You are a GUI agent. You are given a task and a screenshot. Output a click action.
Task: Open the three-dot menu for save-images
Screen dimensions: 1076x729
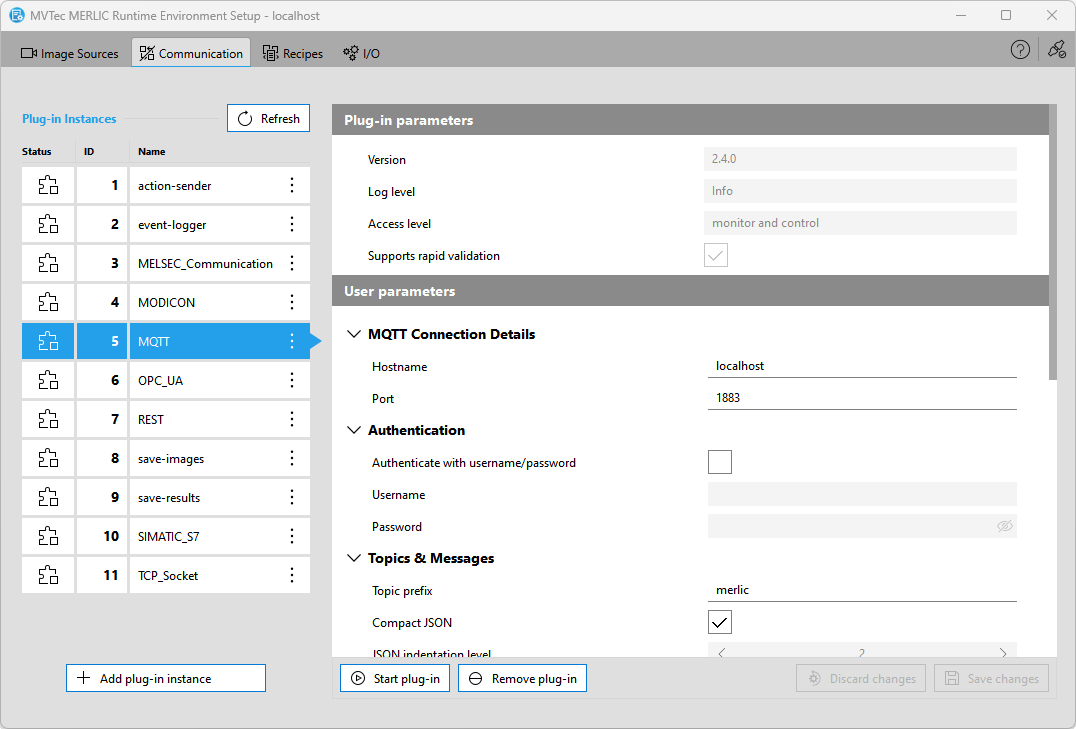[292, 458]
